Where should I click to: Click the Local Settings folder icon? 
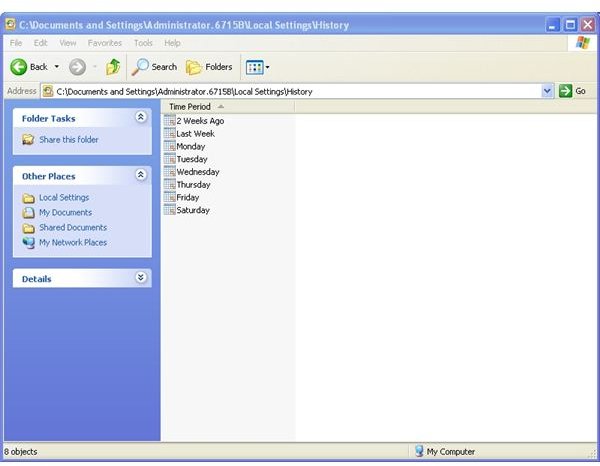point(28,198)
